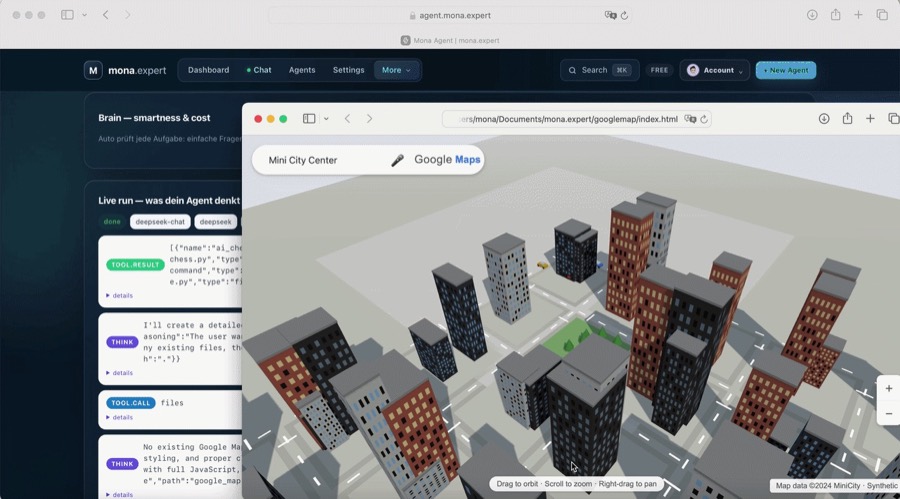Zoom out with the map minus button
The height and width of the screenshot is (499, 900).
889,413
